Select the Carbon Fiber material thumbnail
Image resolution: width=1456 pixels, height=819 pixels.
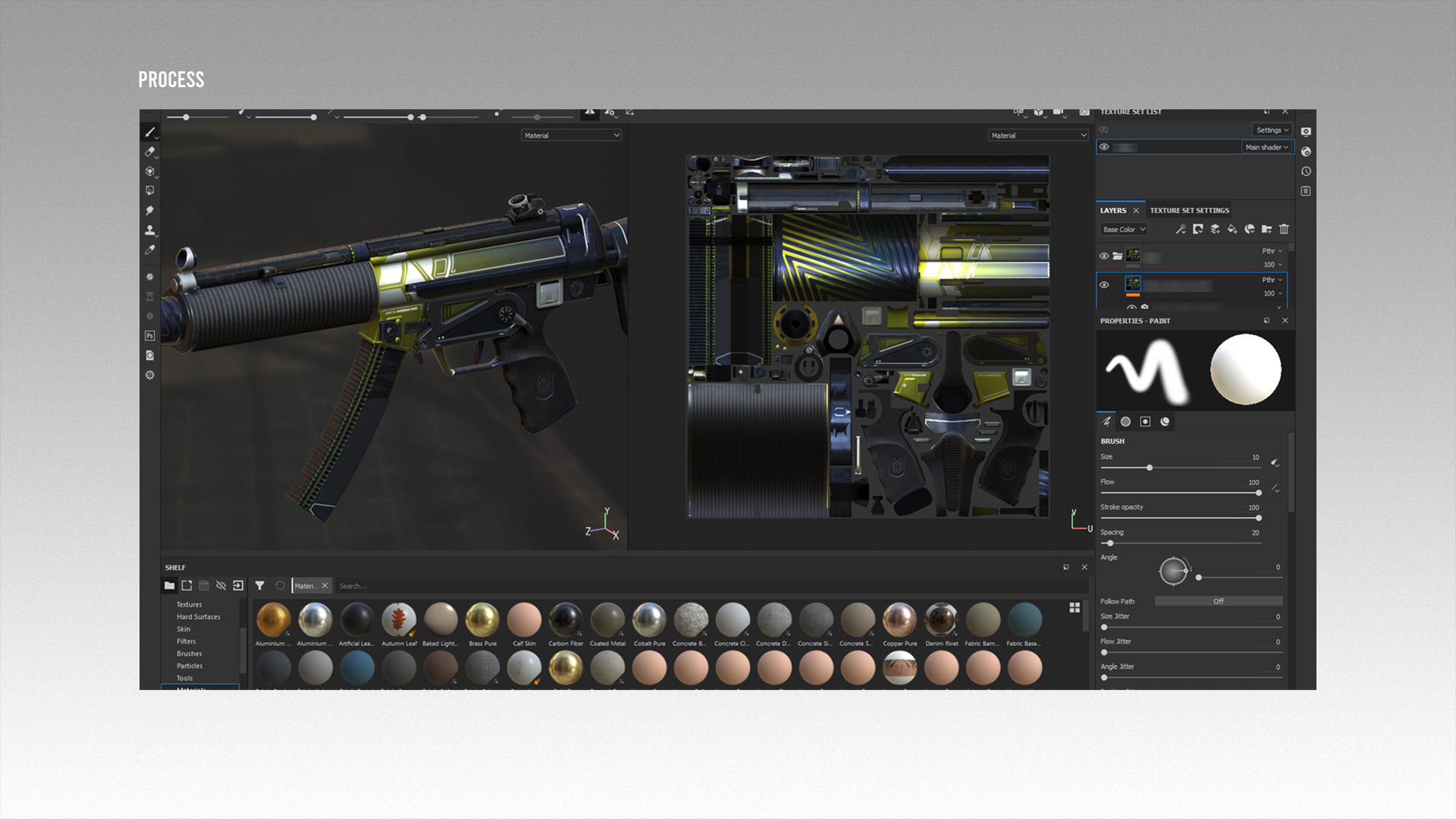click(566, 620)
